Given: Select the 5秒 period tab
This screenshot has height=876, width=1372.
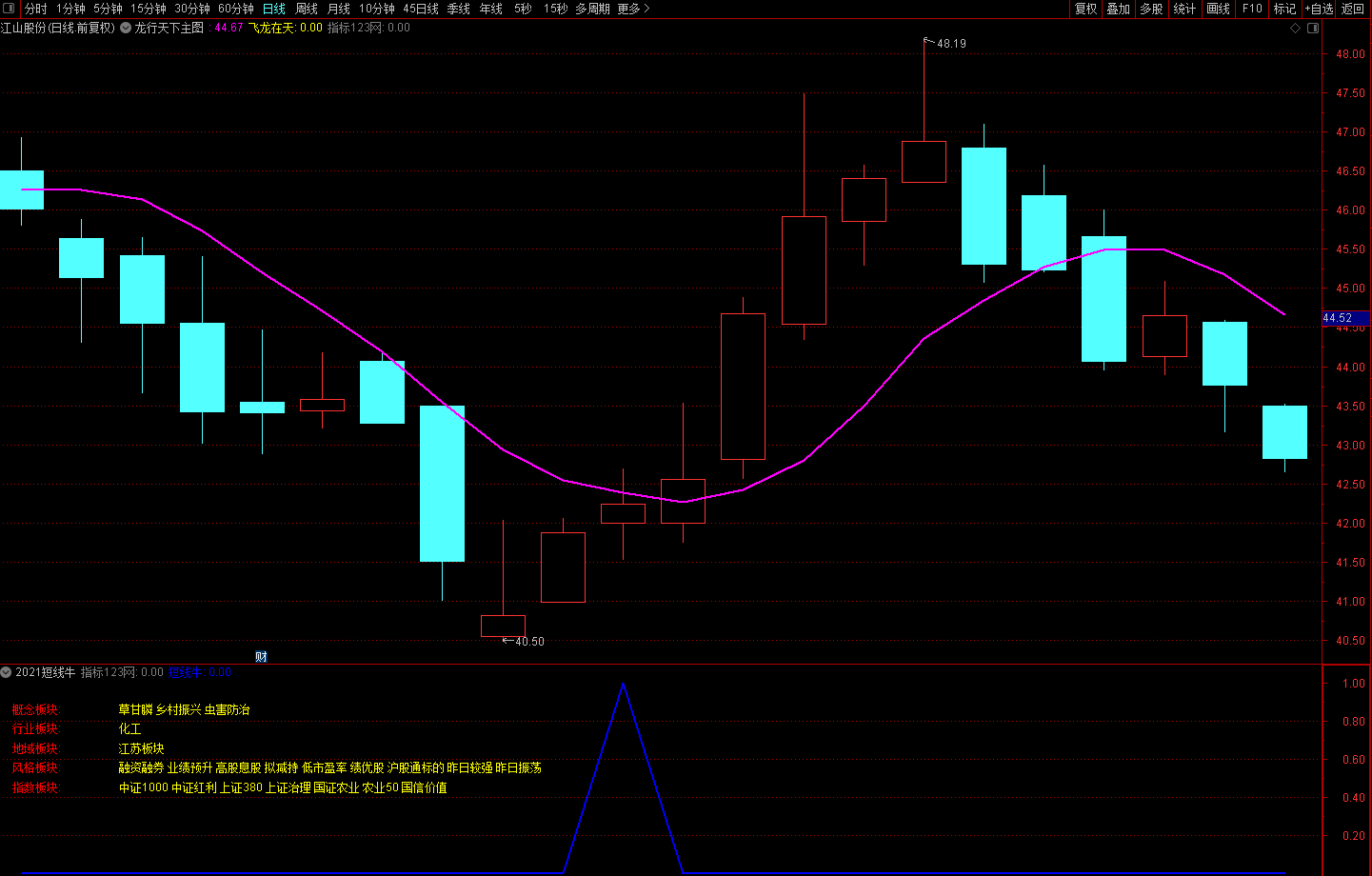Looking at the screenshot, I should 523,9.
